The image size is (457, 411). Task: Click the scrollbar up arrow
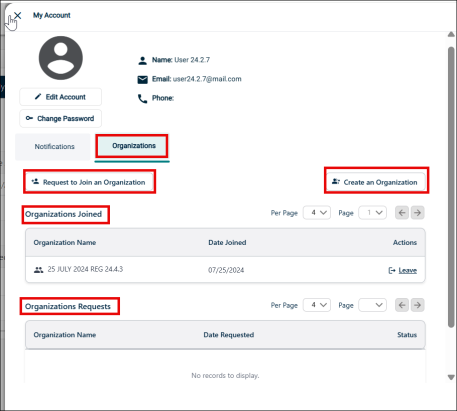tap(451, 34)
